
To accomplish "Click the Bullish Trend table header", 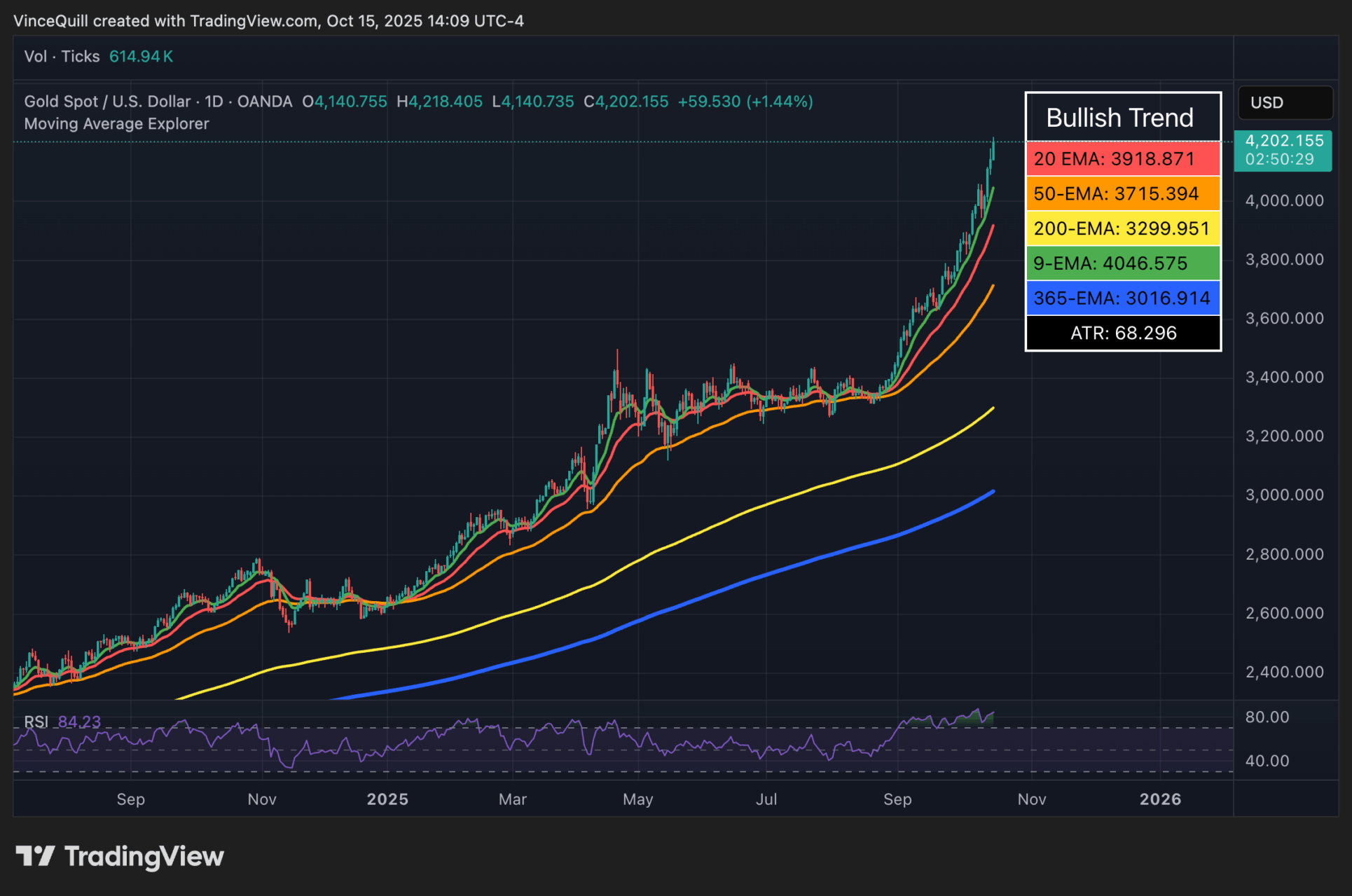I will click(1119, 118).
